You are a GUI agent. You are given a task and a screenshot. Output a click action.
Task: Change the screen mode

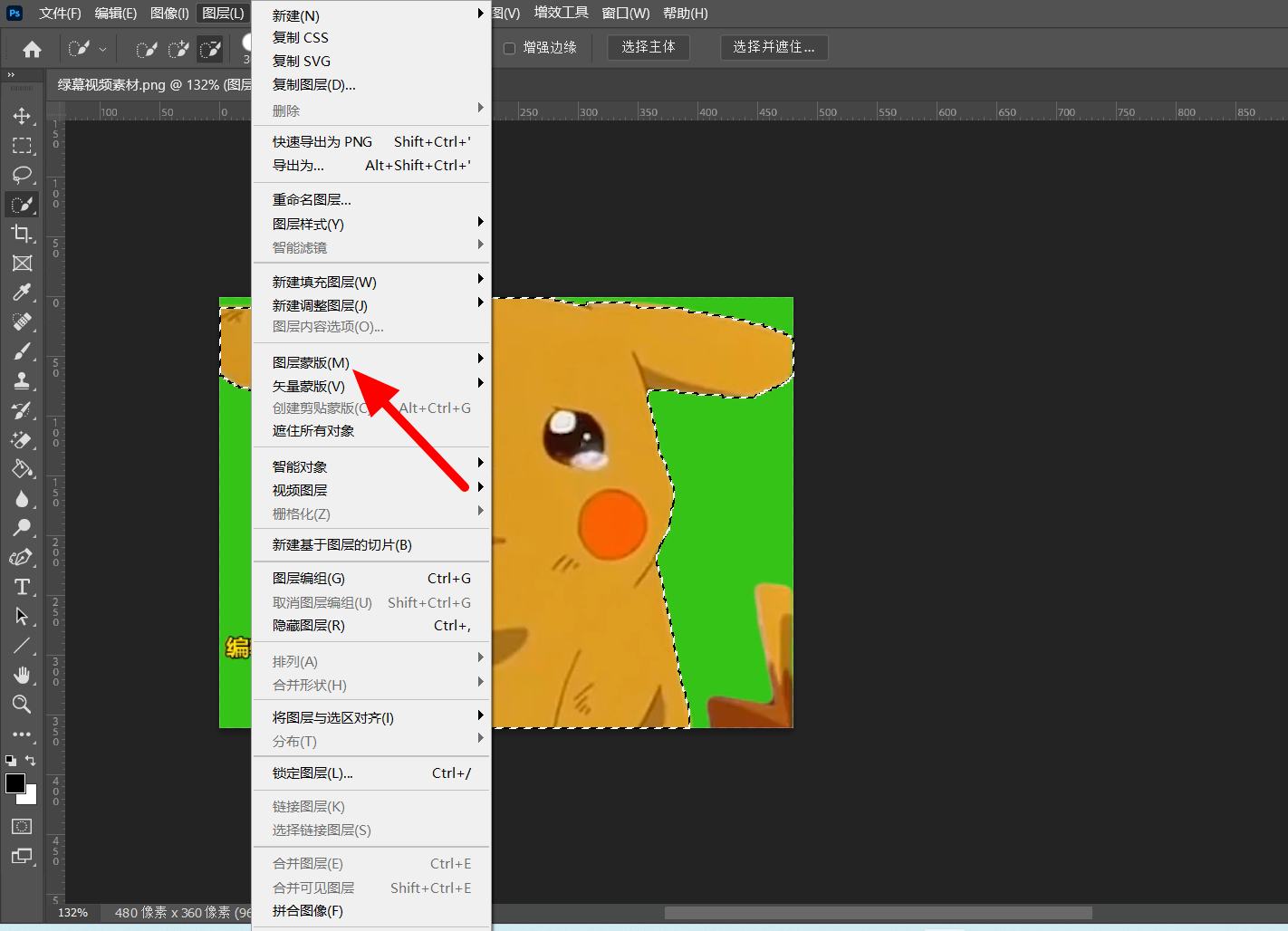[22, 856]
